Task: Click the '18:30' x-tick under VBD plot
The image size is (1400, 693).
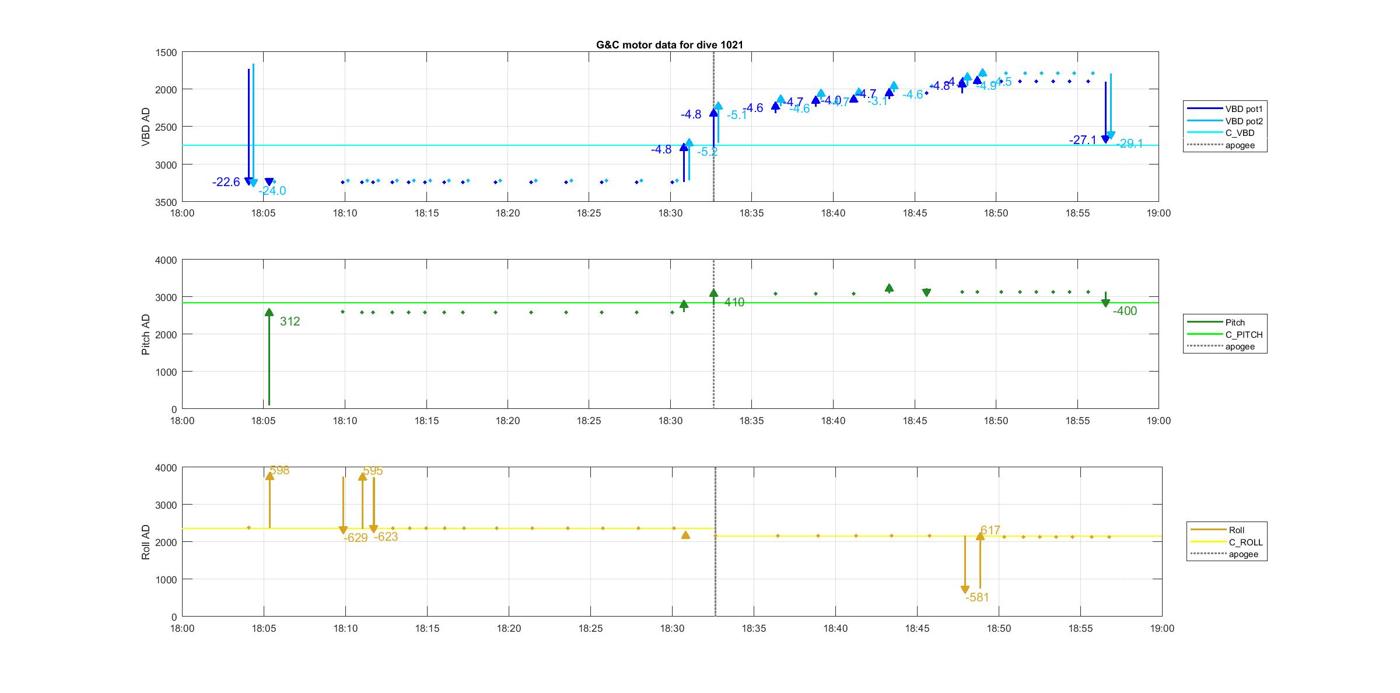Action: coord(670,213)
